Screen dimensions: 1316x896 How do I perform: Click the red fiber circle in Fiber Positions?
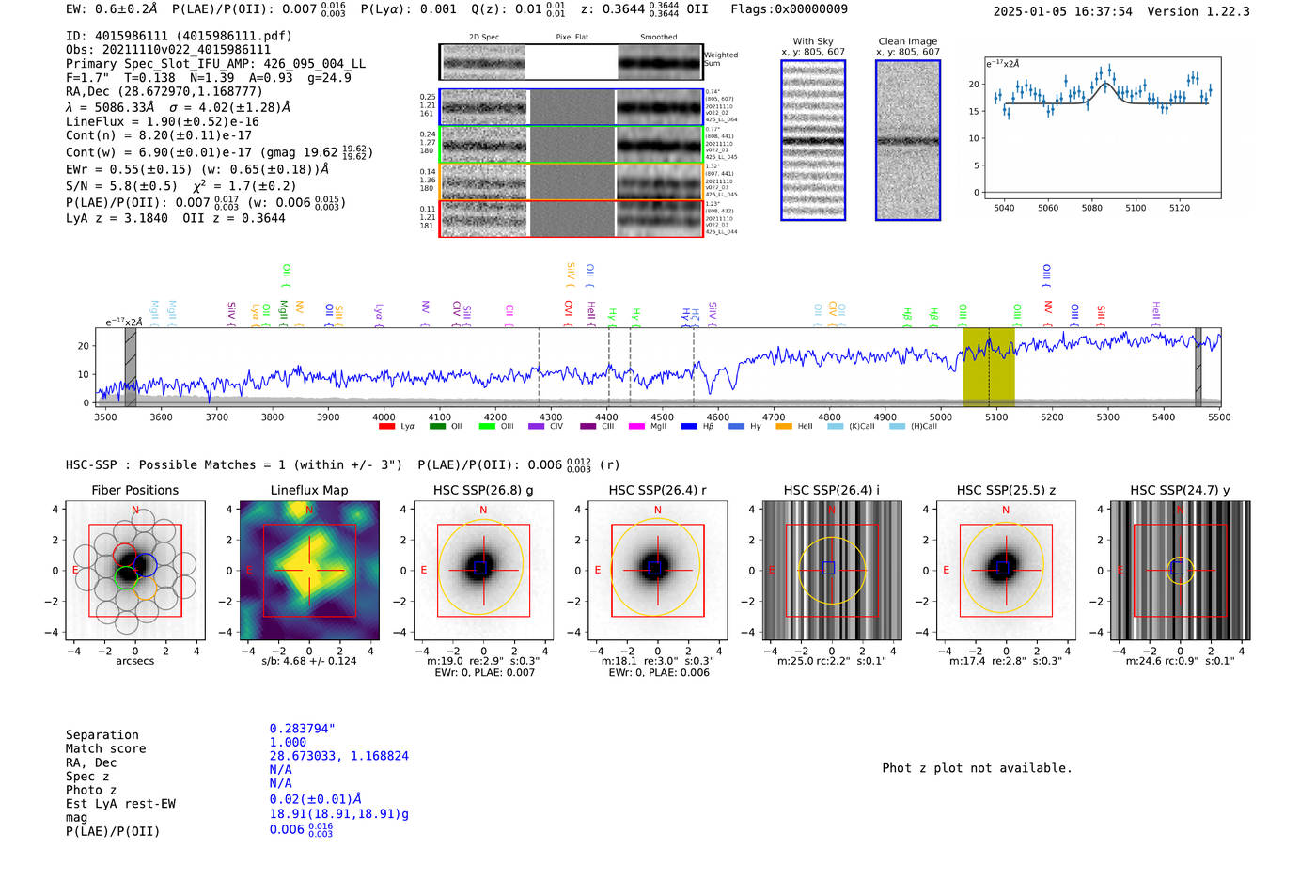[x=124, y=554]
